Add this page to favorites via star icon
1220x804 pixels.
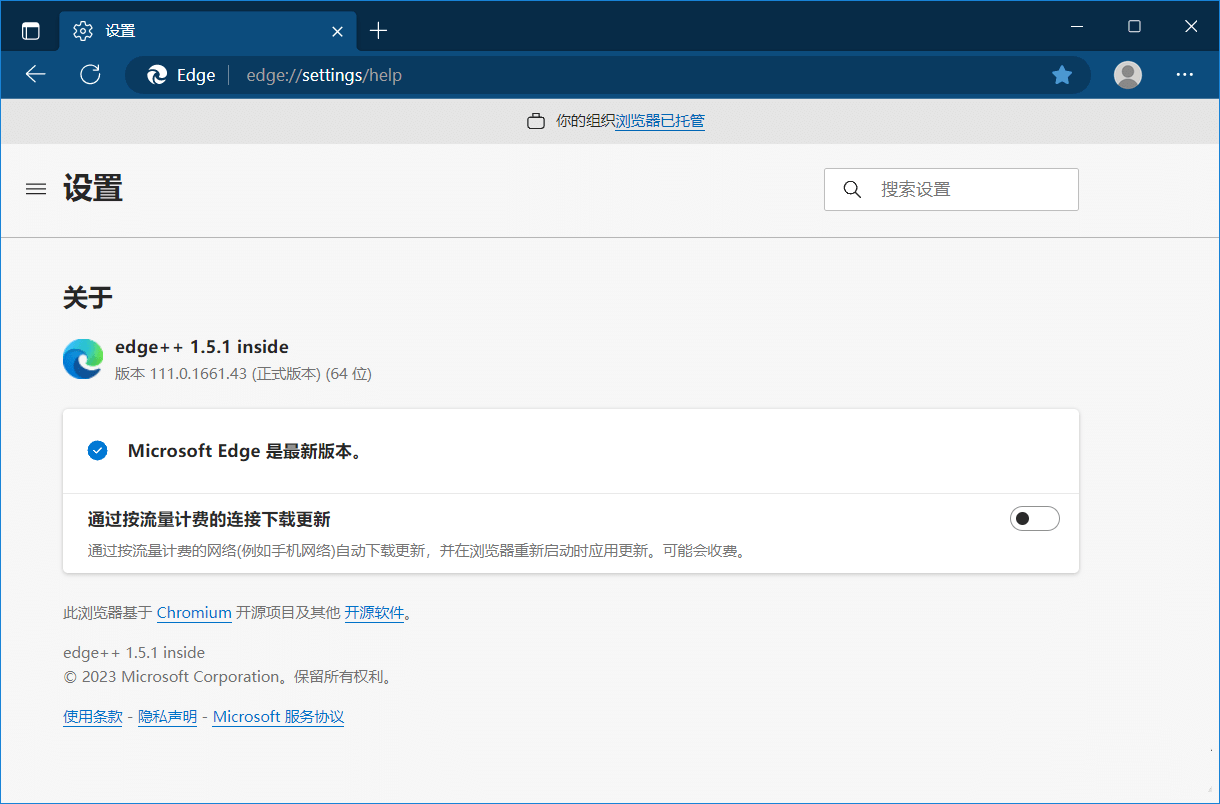coord(1062,75)
